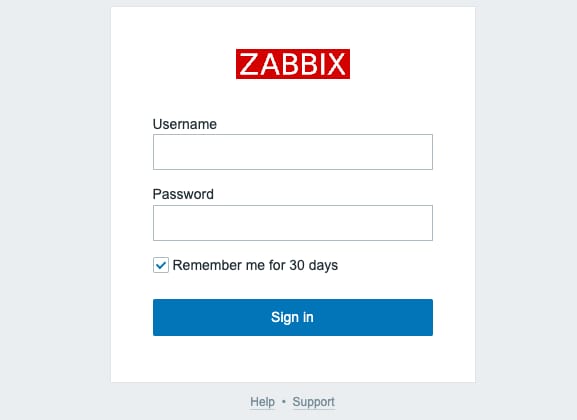577x420 pixels.
Task: Click the white login card's empty area
Action: click(x=293, y=359)
